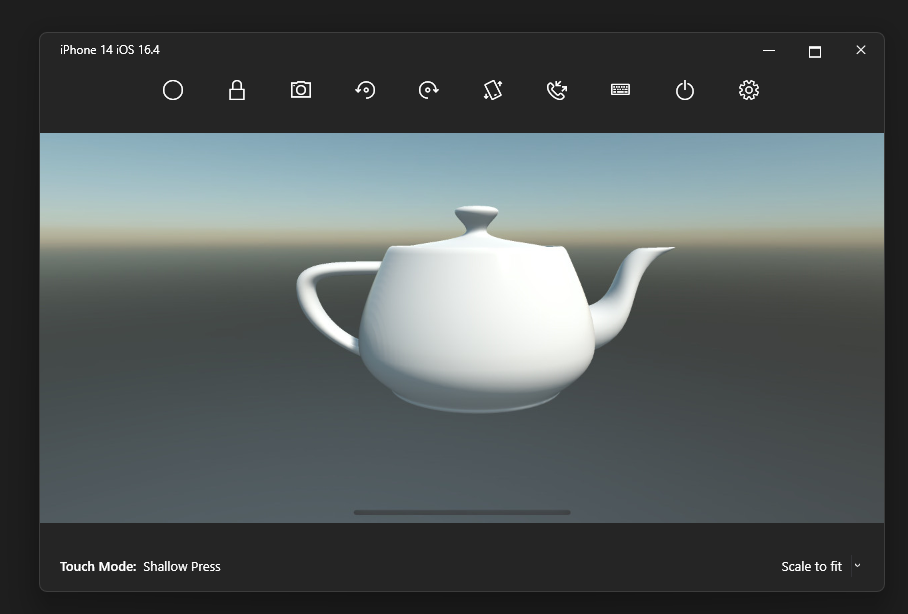
Task: Toggle the software keyboard icon
Action: [620, 90]
